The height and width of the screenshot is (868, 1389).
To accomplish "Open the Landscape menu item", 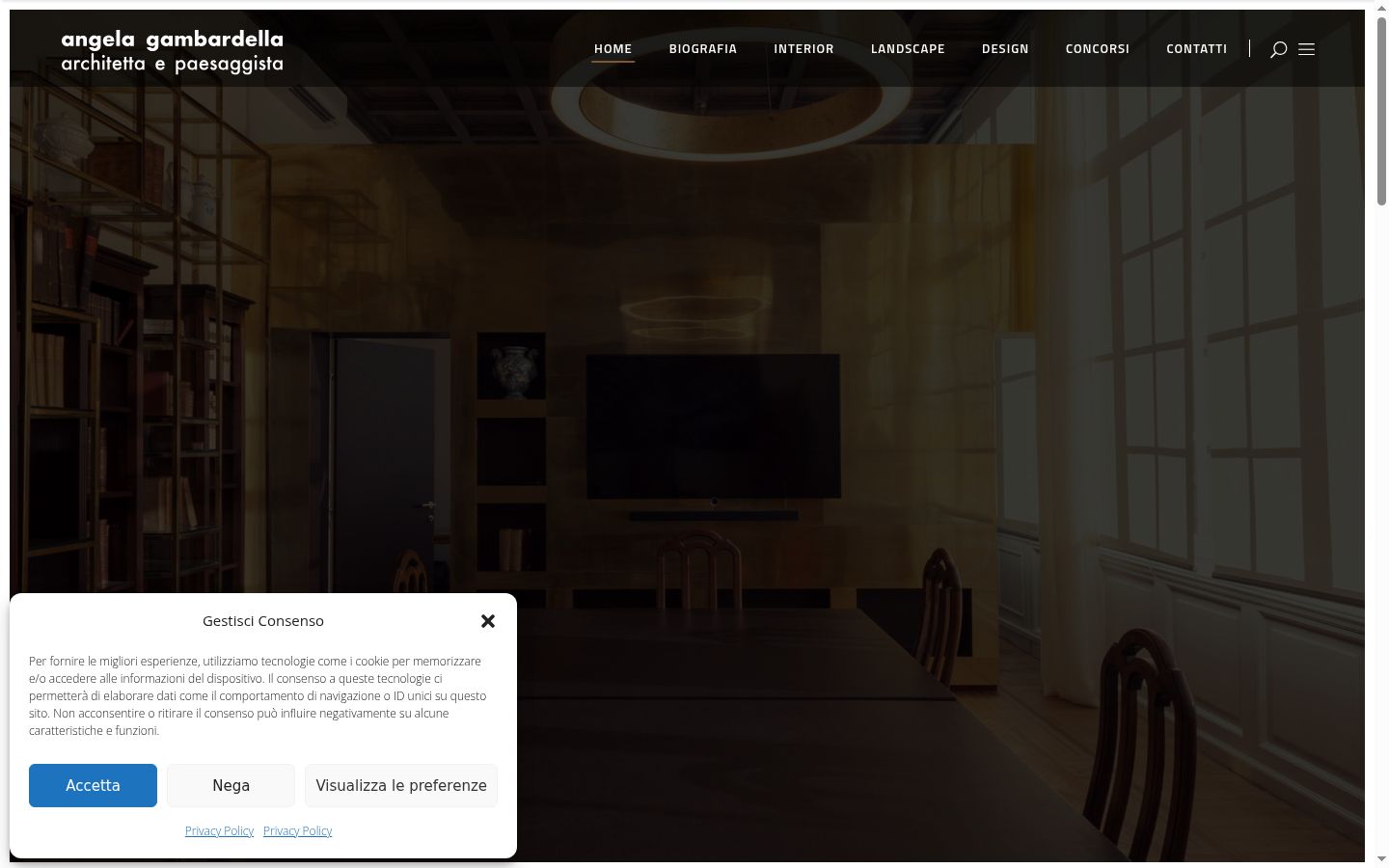I will [x=908, y=48].
